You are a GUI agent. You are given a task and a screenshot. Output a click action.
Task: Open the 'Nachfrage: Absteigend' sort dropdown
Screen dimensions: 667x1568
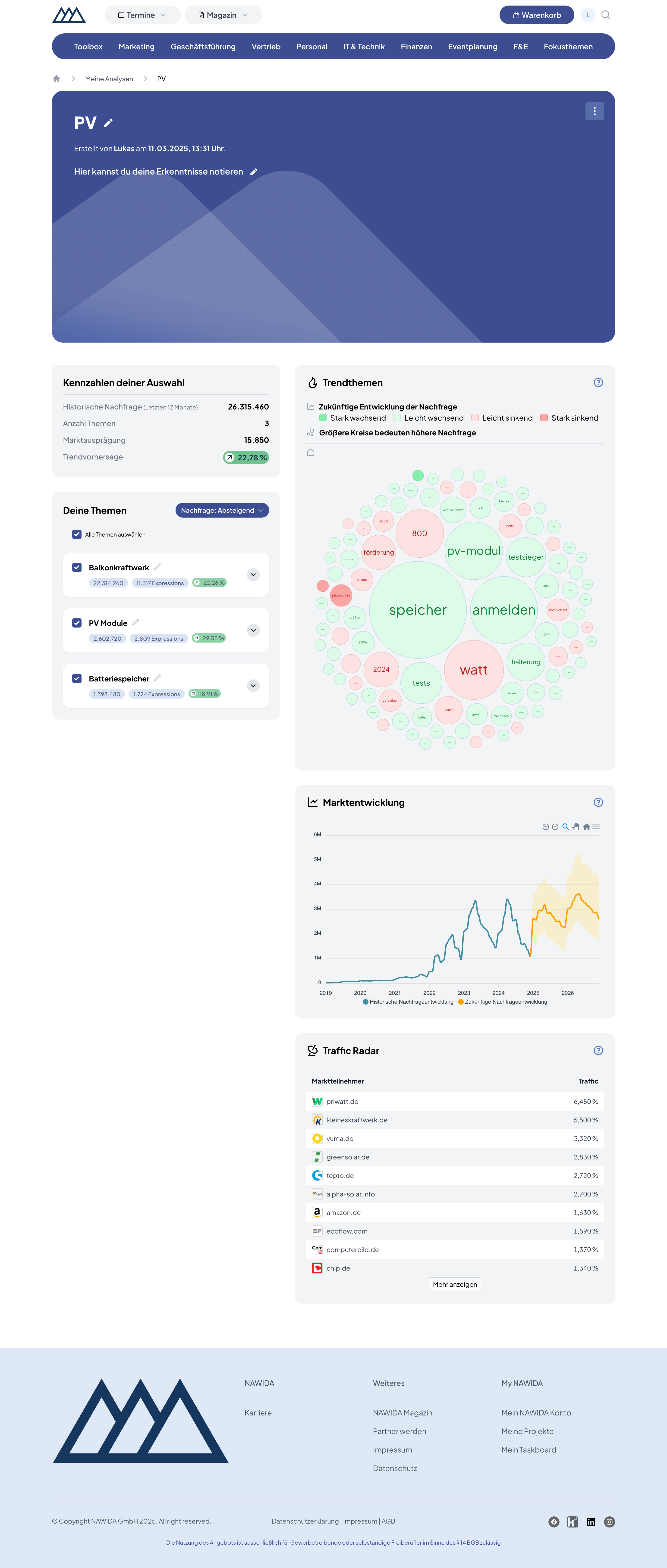(x=222, y=510)
